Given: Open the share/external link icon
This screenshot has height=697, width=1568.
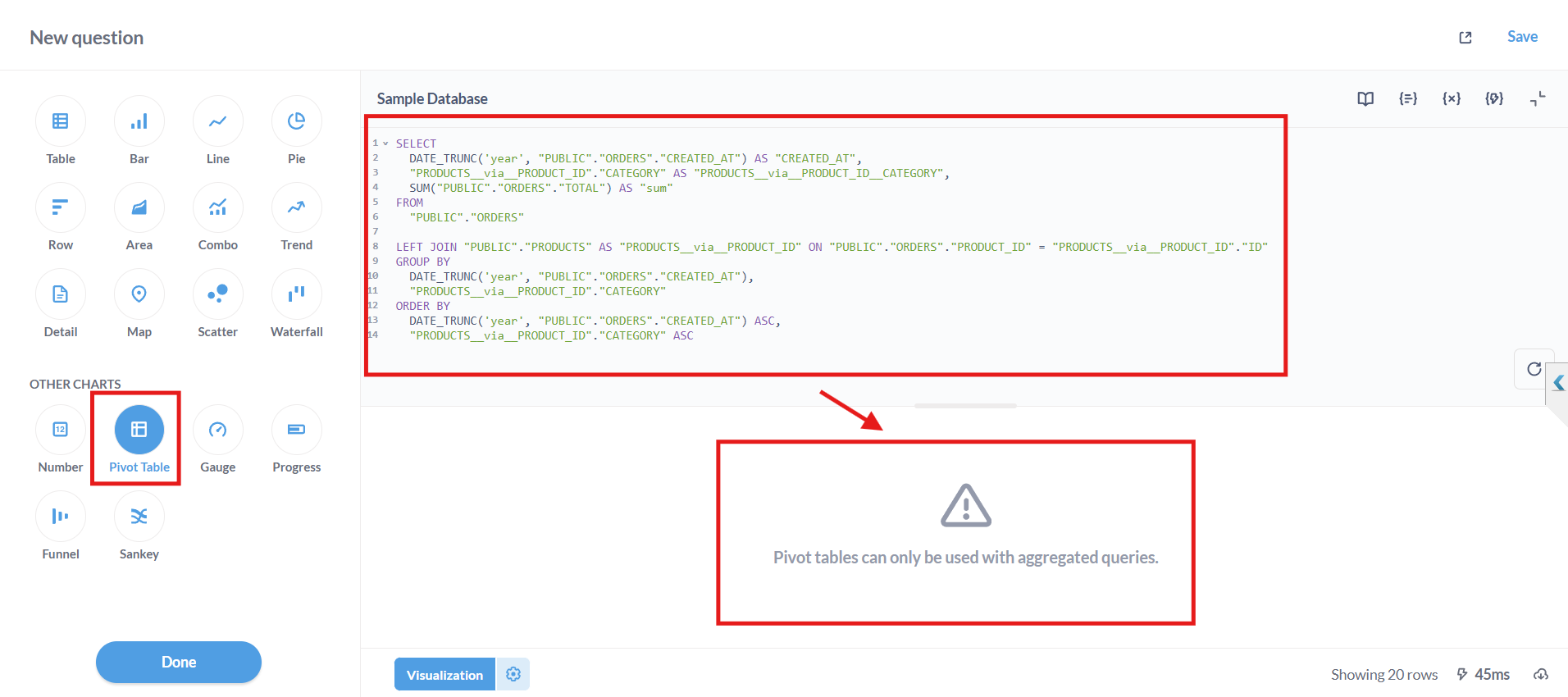Looking at the screenshot, I should click(1465, 38).
